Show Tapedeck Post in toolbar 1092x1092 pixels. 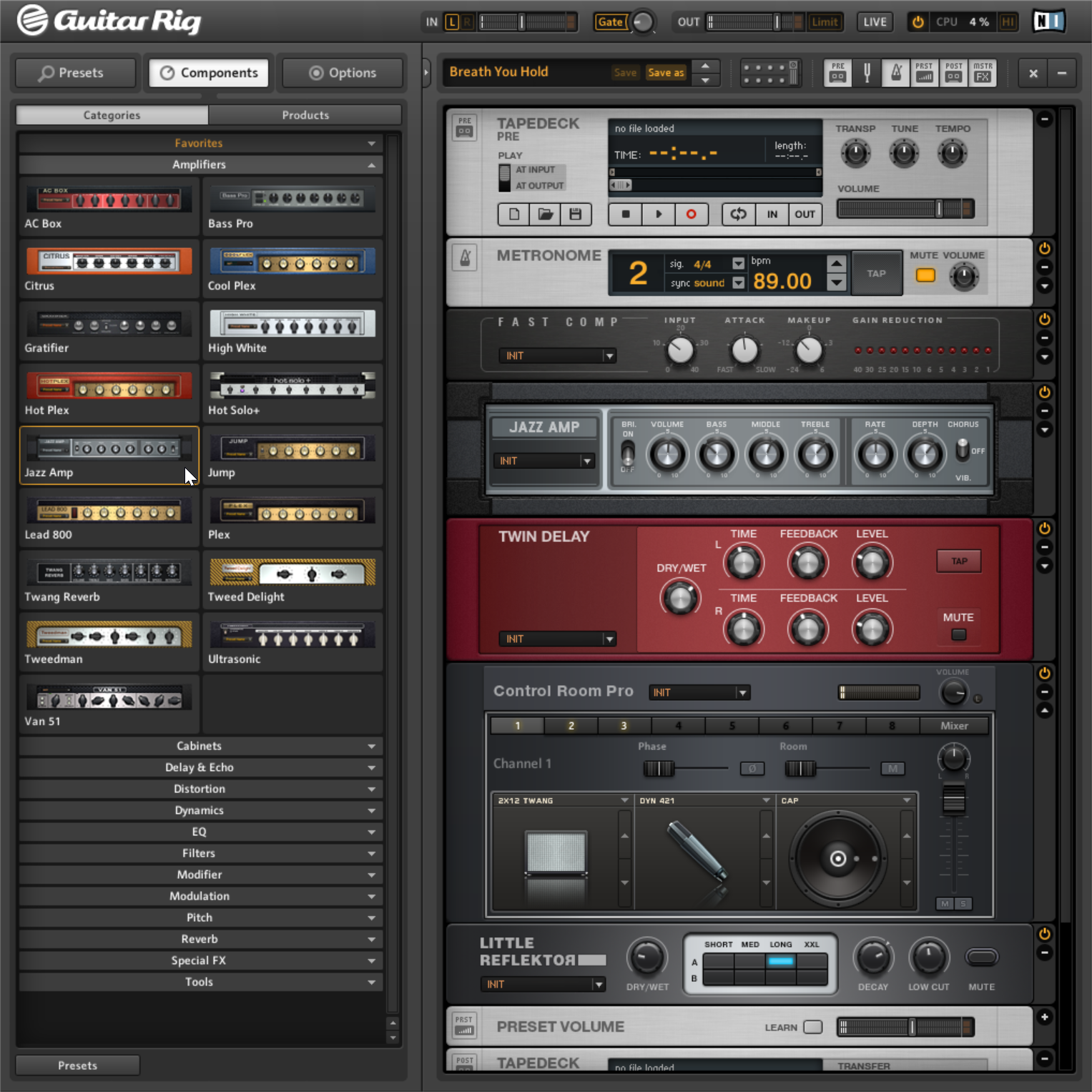[x=953, y=72]
